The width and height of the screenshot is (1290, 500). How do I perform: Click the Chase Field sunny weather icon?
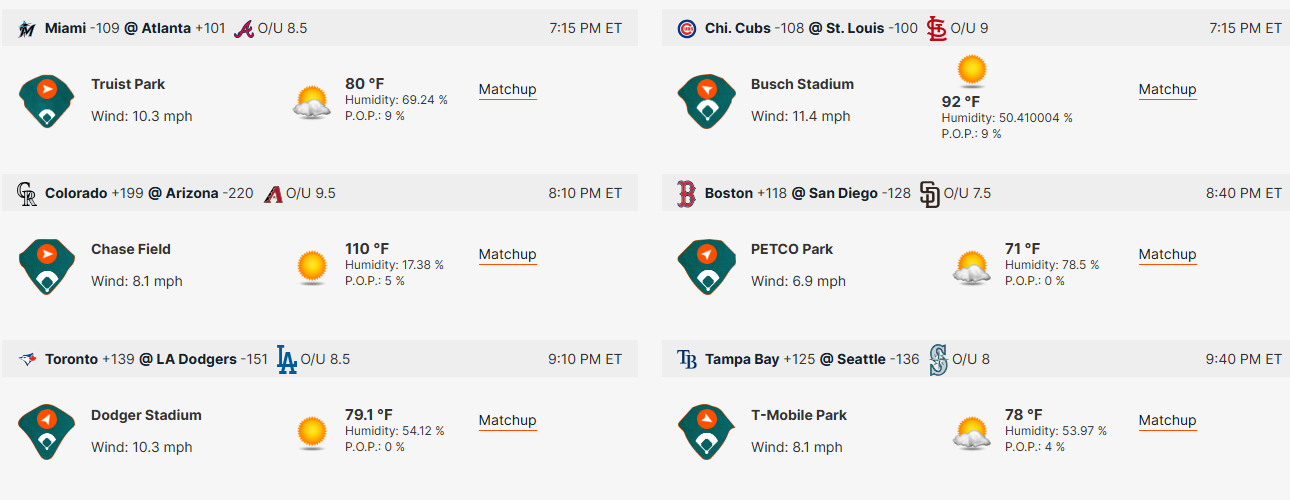[x=312, y=267]
